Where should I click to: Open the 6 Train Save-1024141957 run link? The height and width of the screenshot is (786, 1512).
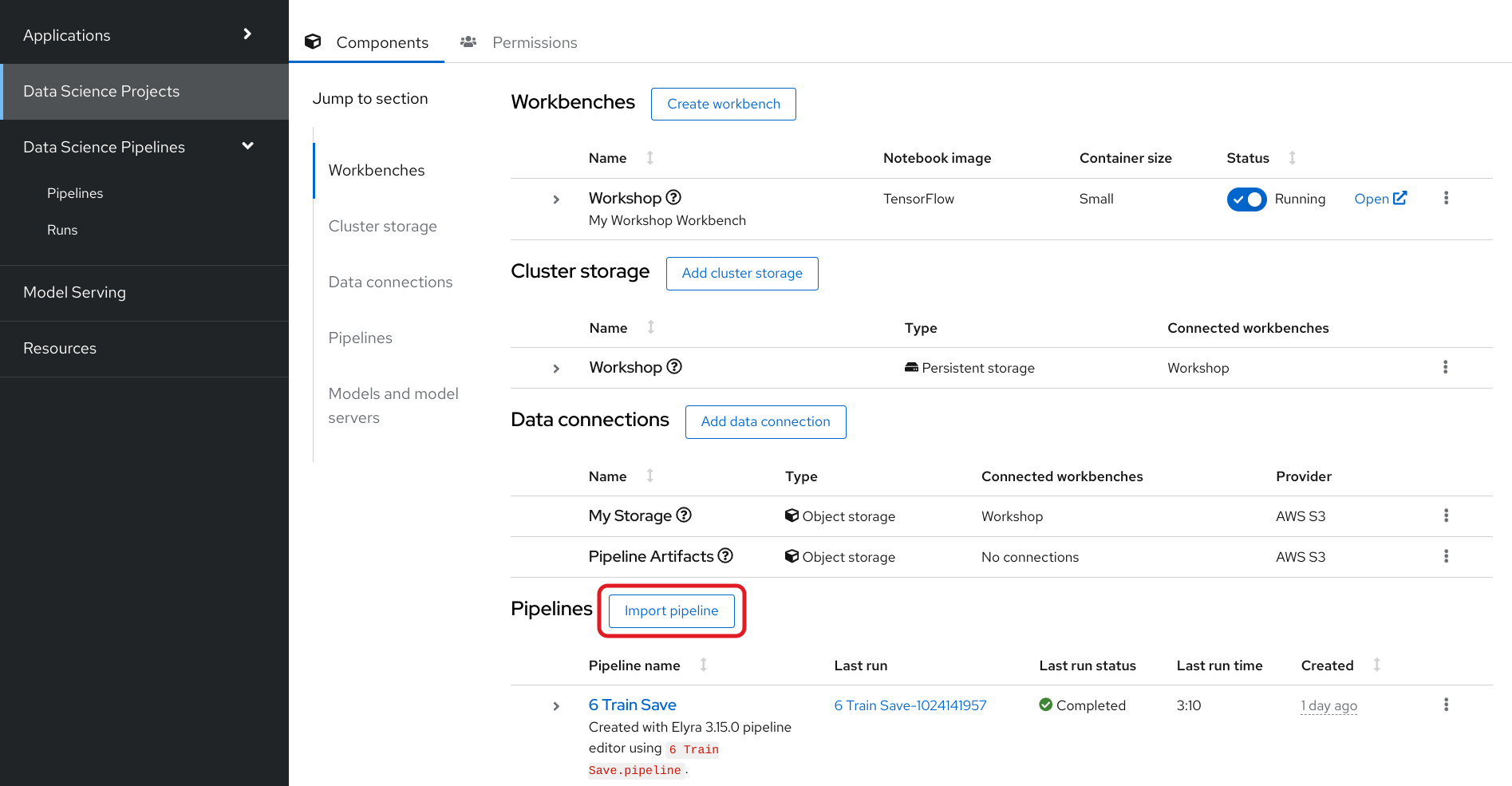click(910, 705)
